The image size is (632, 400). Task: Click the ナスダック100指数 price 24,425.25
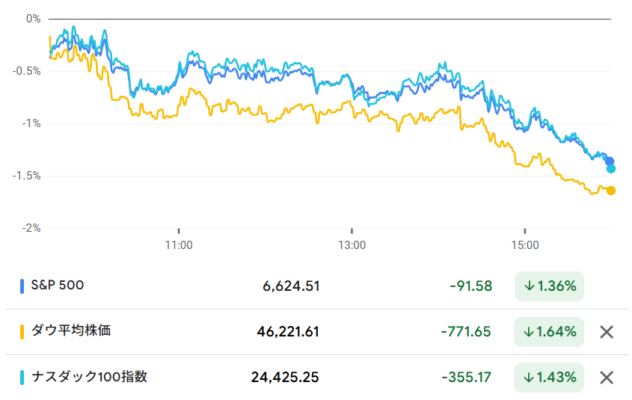(285, 377)
